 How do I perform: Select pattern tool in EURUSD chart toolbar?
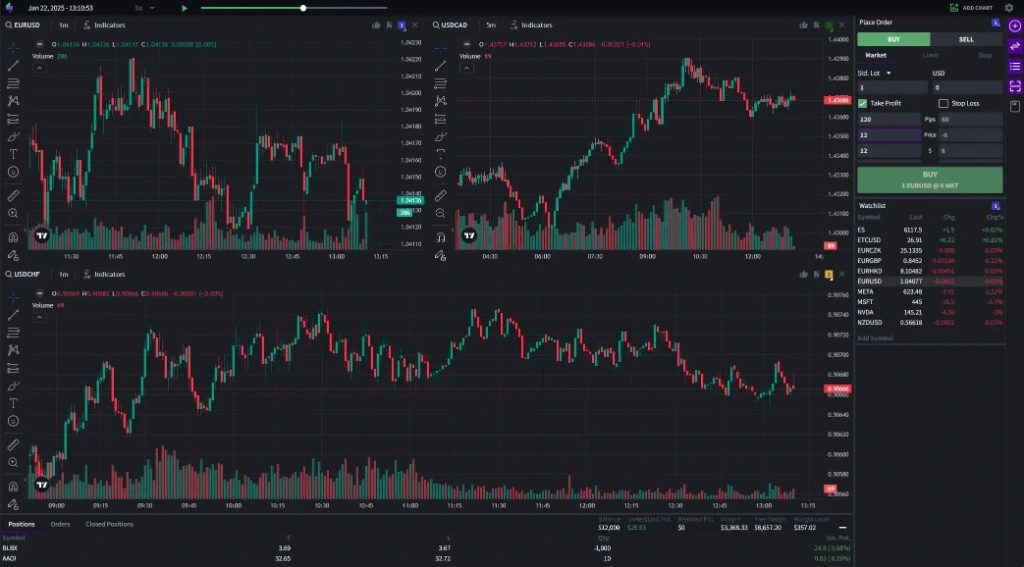point(13,101)
